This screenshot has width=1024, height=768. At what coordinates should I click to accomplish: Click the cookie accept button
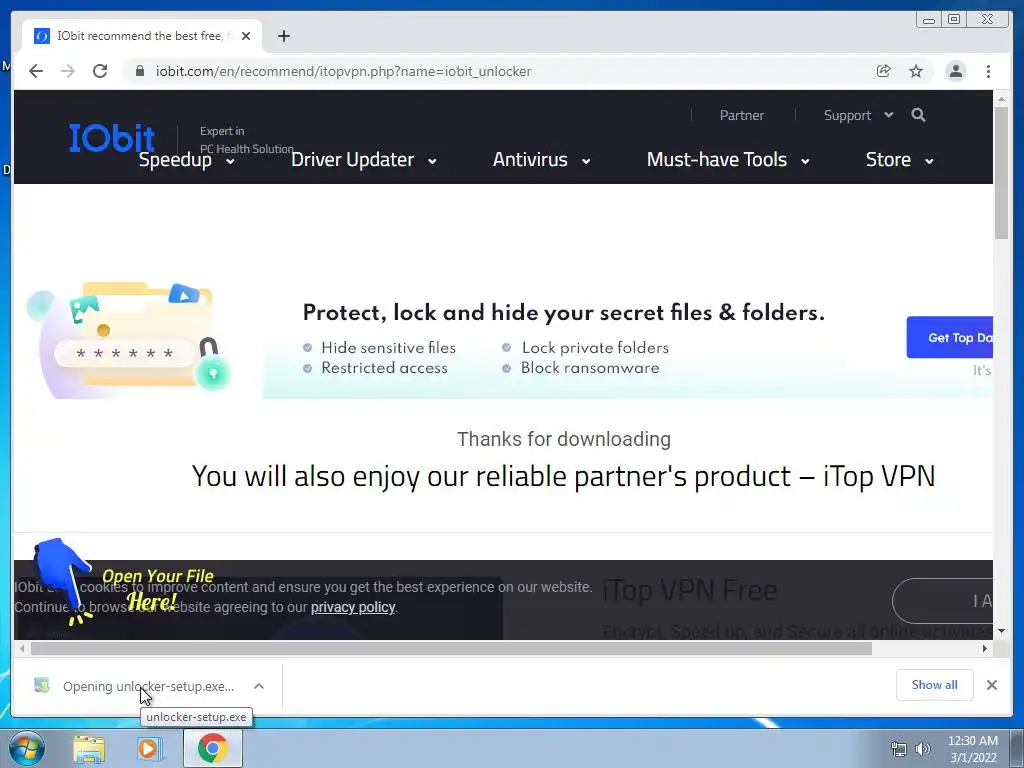pos(942,601)
